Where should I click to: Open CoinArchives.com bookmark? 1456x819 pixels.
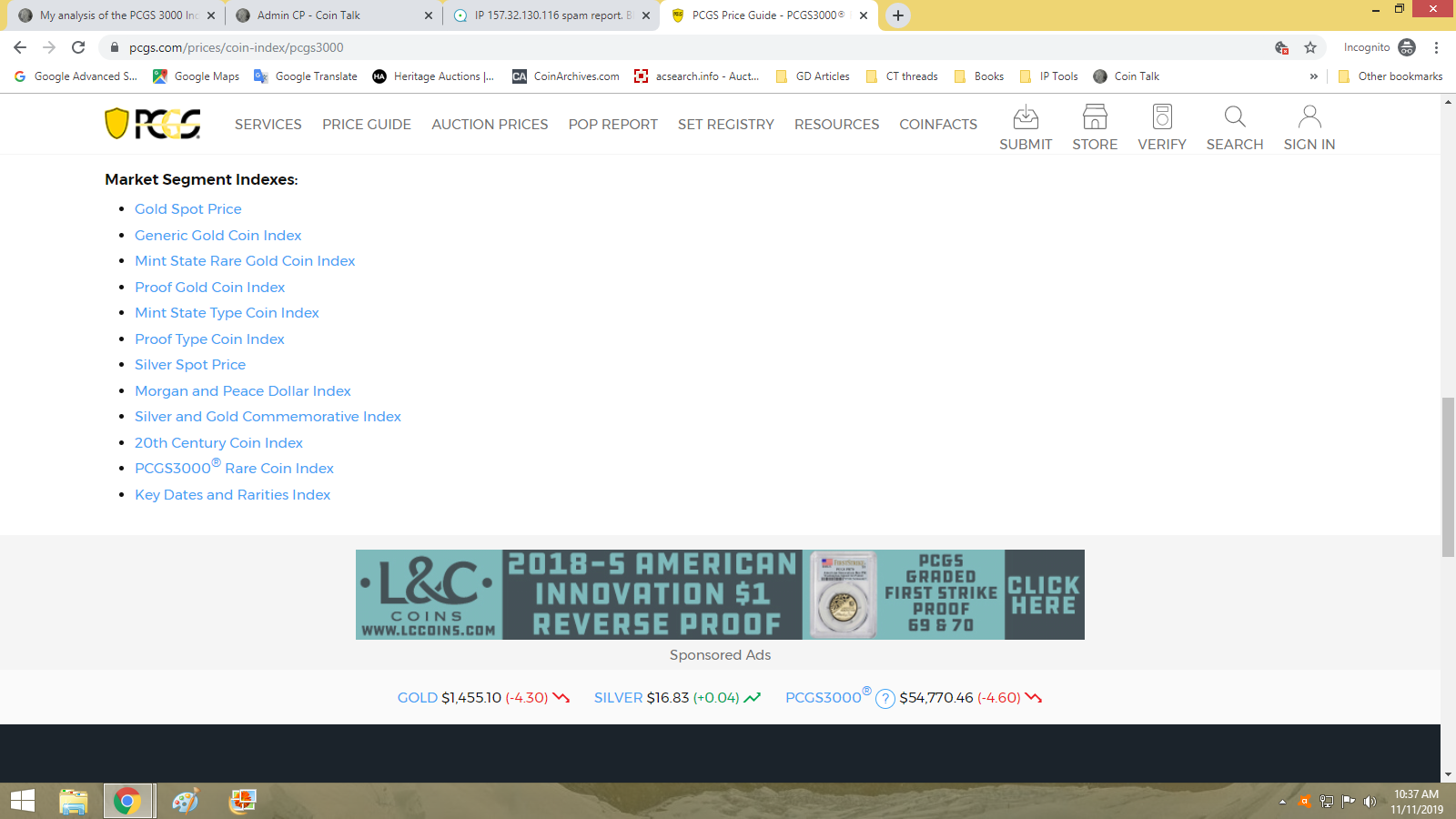coord(566,76)
